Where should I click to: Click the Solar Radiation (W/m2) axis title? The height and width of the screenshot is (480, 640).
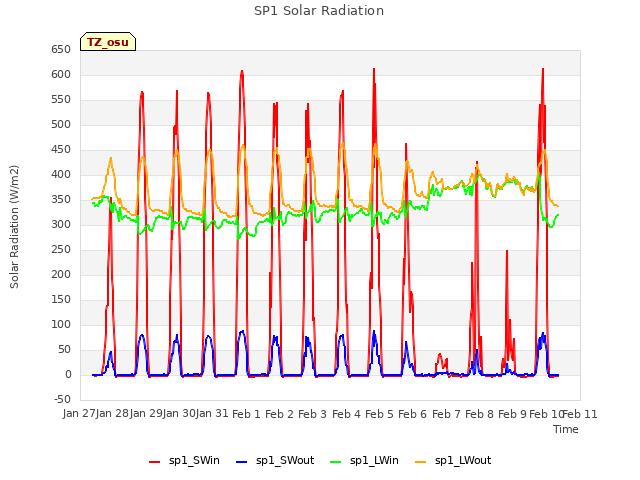[x=14, y=227]
